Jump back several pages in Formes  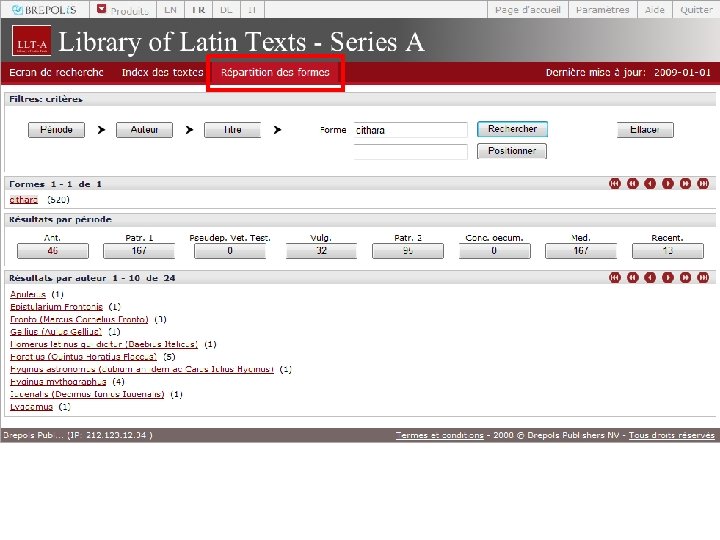point(632,184)
